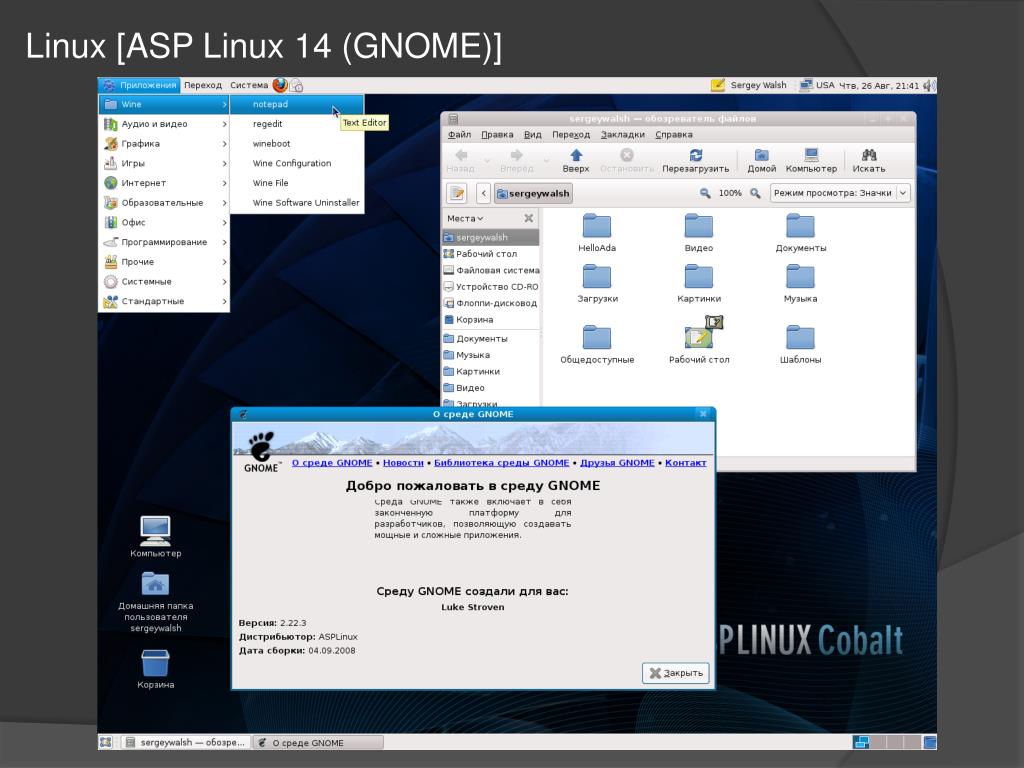Click the path bar back chevron
This screenshot has height=768, width=1024.
[483, 193]
